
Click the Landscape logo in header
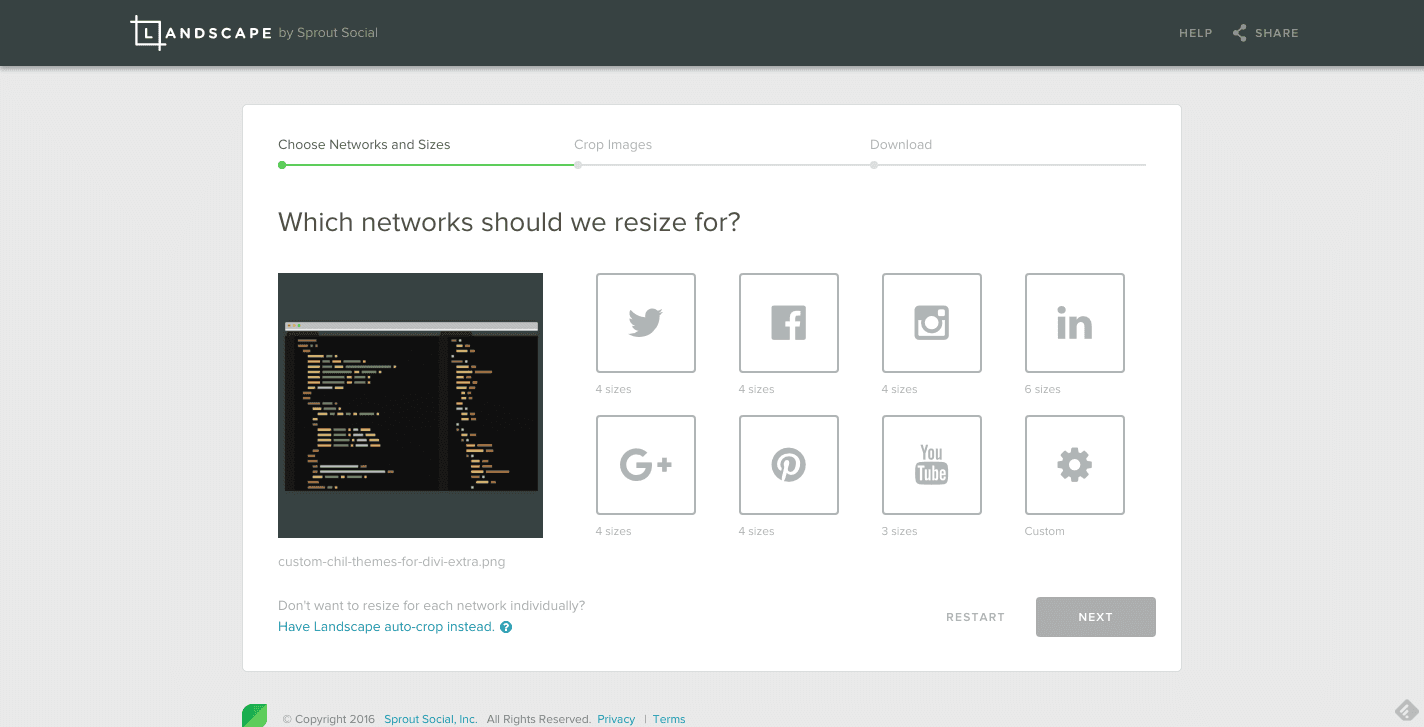(200, 33)
